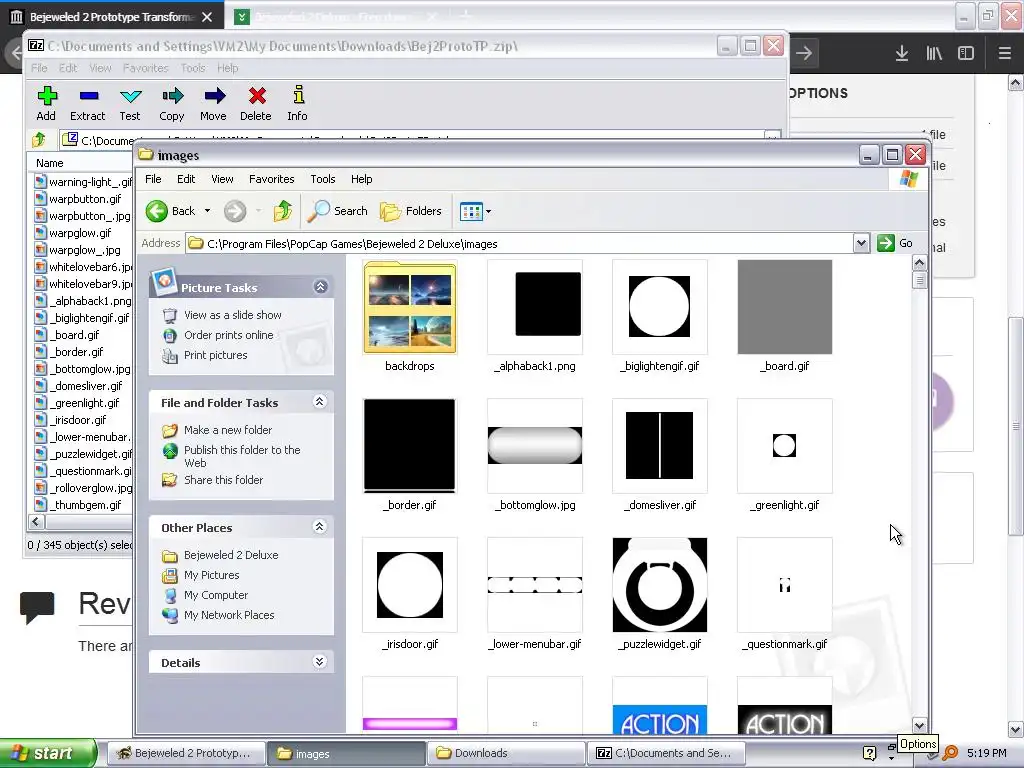Collapse the Other Places panel
This screenshot has width=1024, height=768.
(319, 526)
